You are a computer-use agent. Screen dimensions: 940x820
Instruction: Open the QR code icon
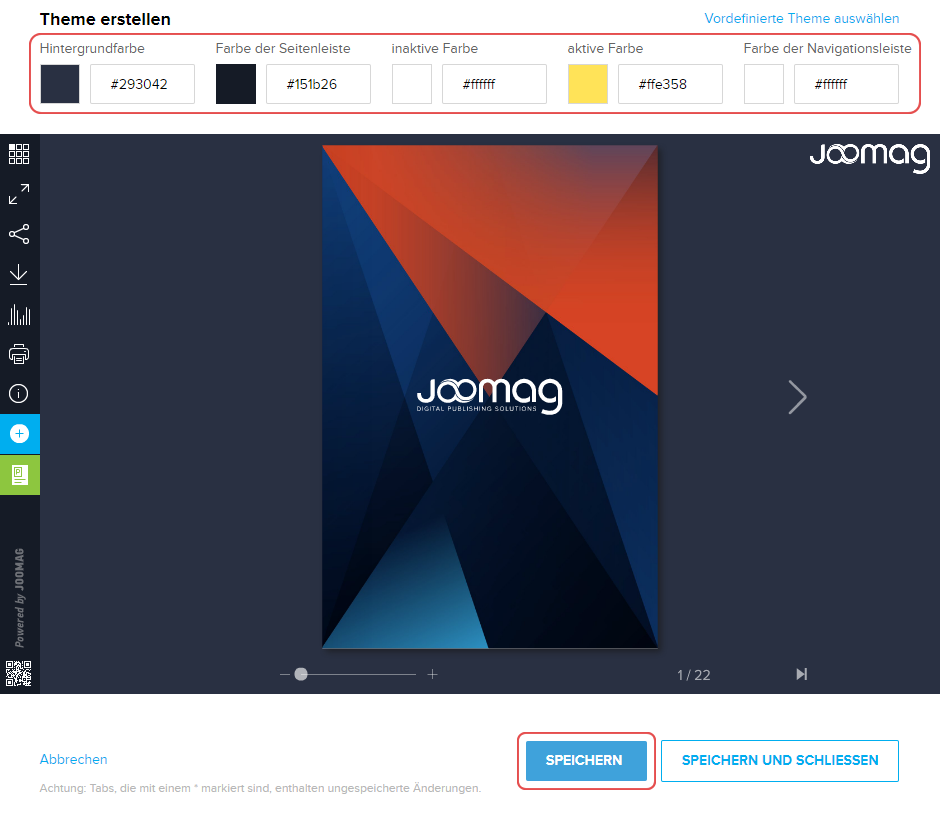(x=19, y=674)
